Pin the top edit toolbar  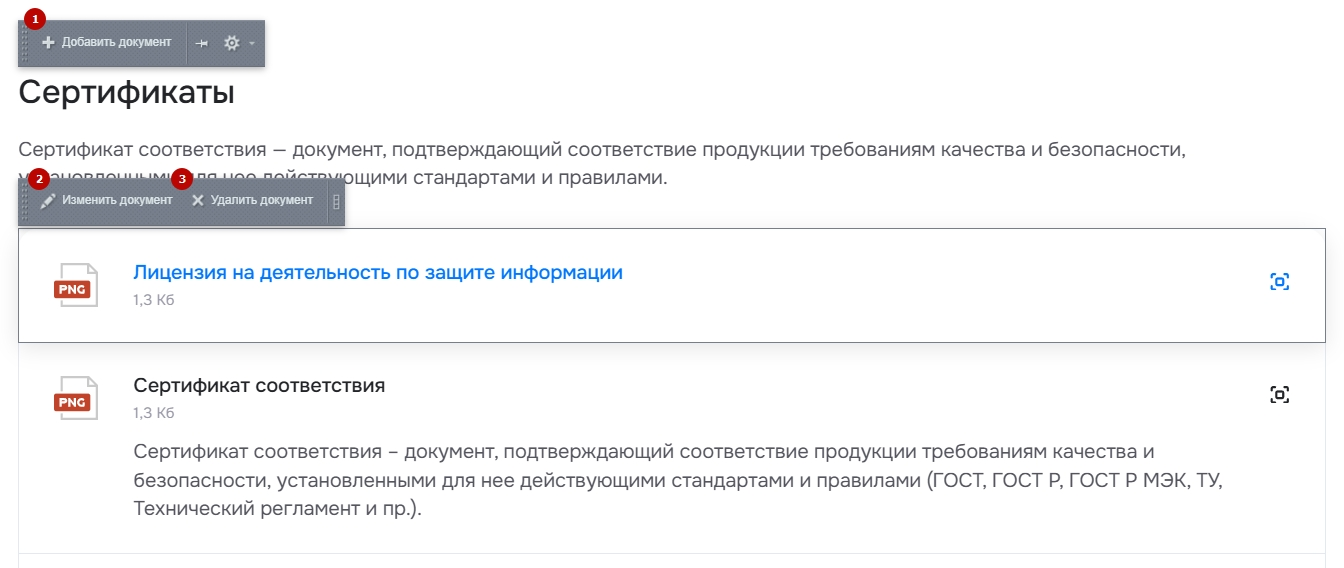tap(202, 43)
